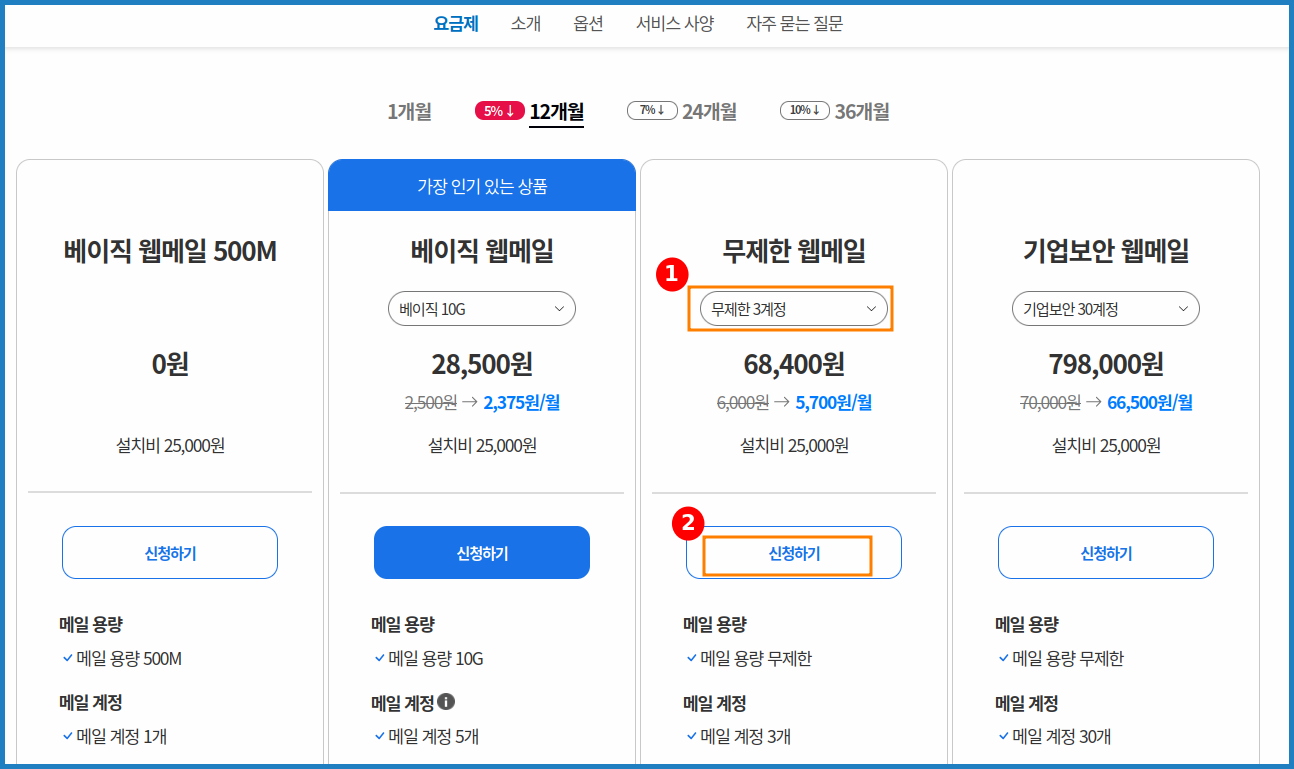Open the 베이직 10G account dropdown
Viewport: 1294px width, 769px height.
(481, 308)
